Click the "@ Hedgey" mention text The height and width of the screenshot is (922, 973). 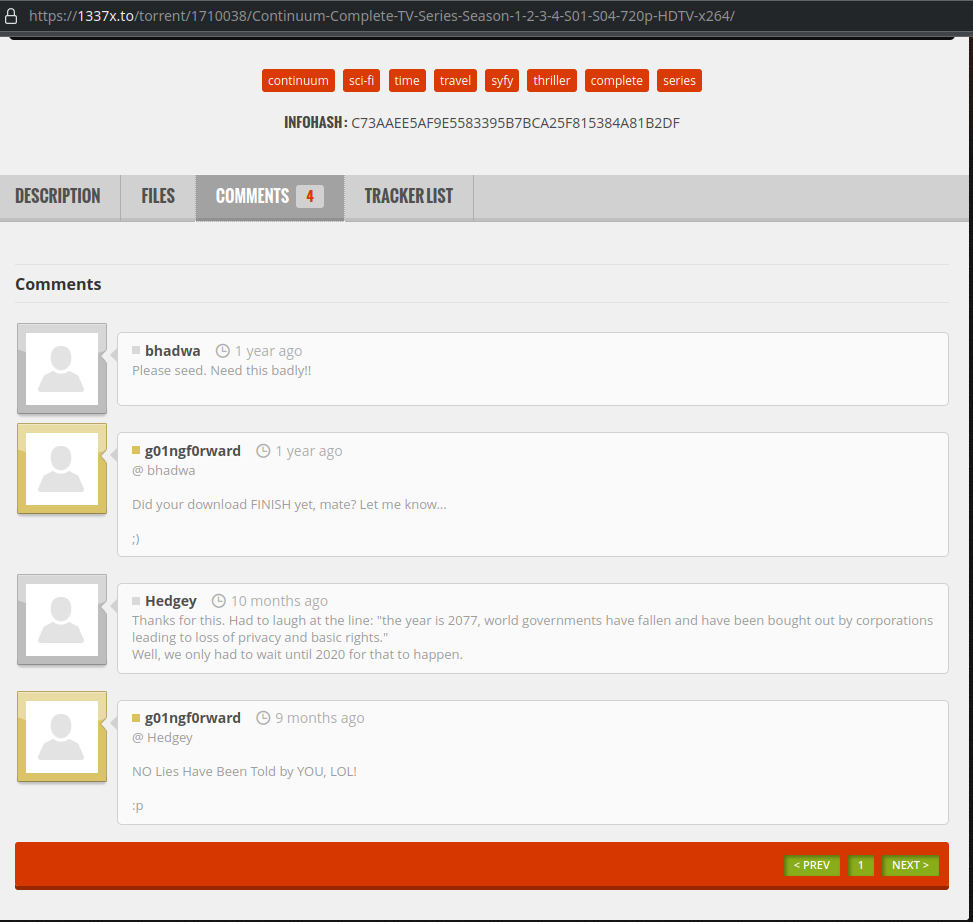[x=163, y=738]
